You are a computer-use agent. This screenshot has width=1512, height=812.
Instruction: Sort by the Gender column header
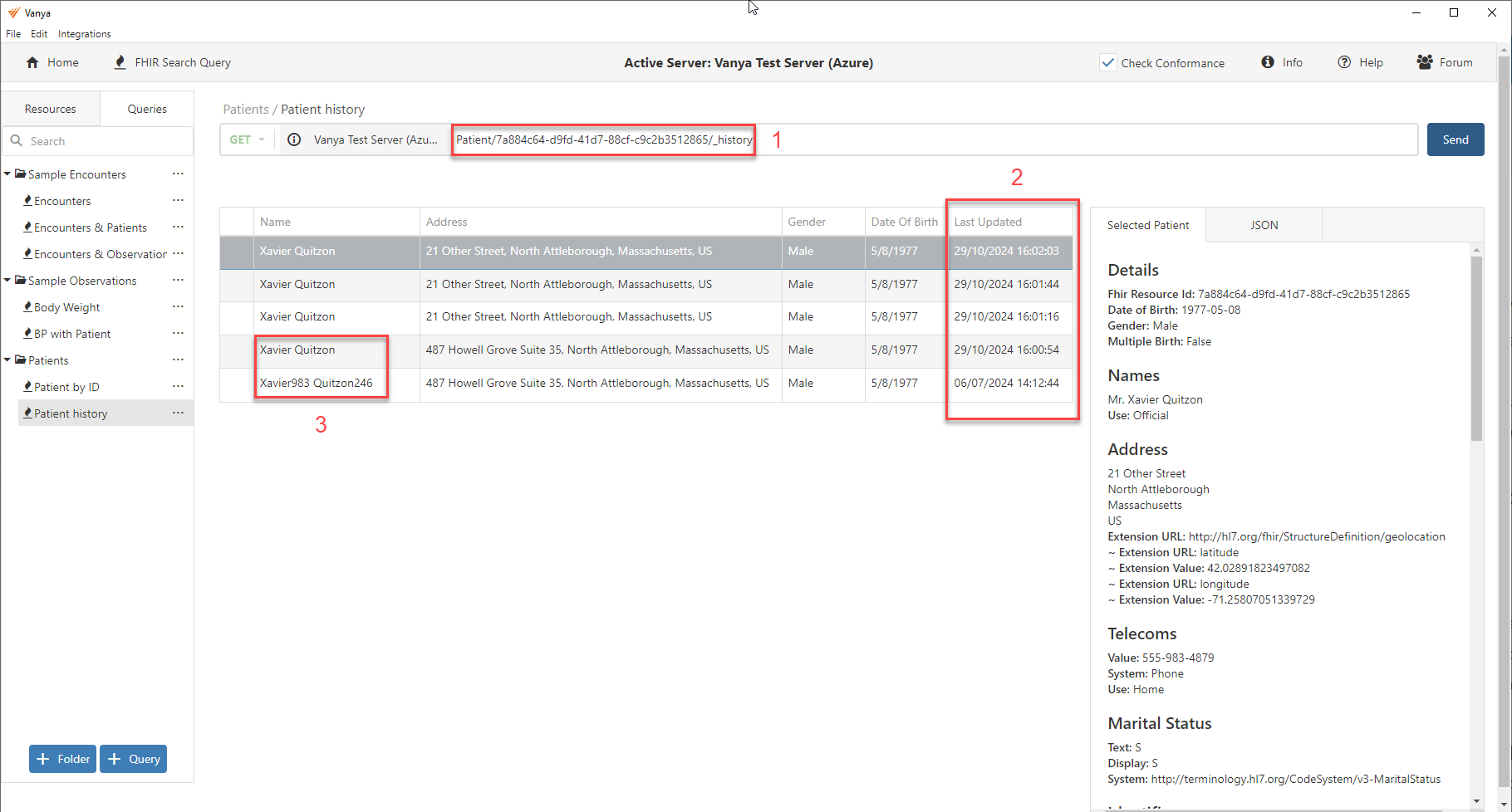point(823,222)
